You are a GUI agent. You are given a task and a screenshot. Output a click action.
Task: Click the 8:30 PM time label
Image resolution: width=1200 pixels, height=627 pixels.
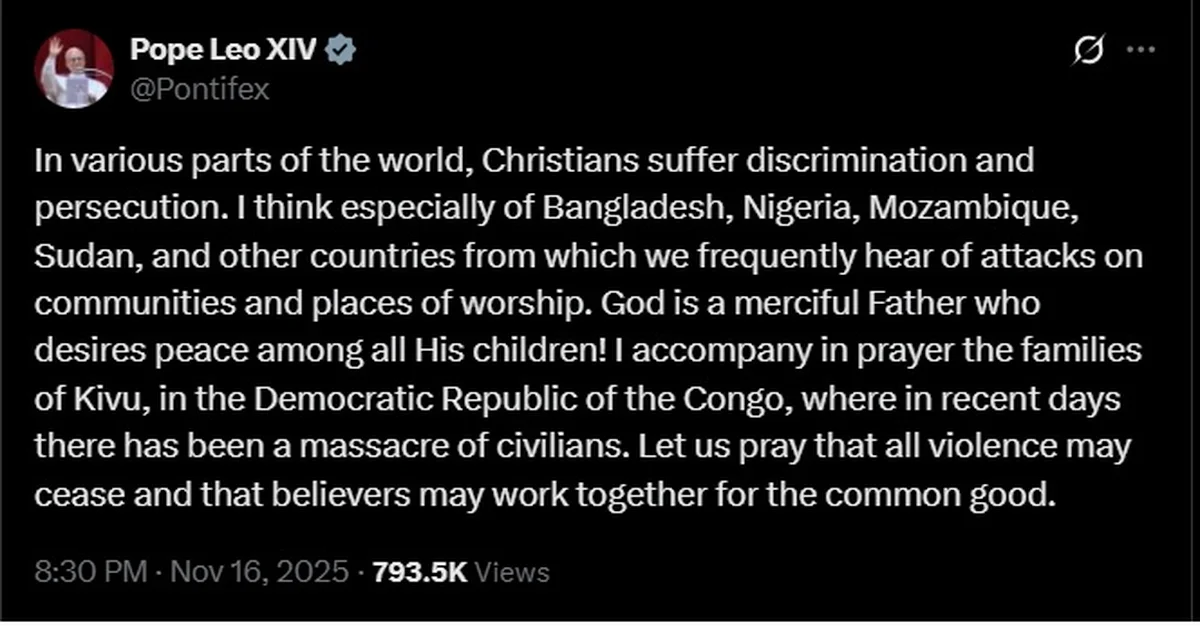89,572
